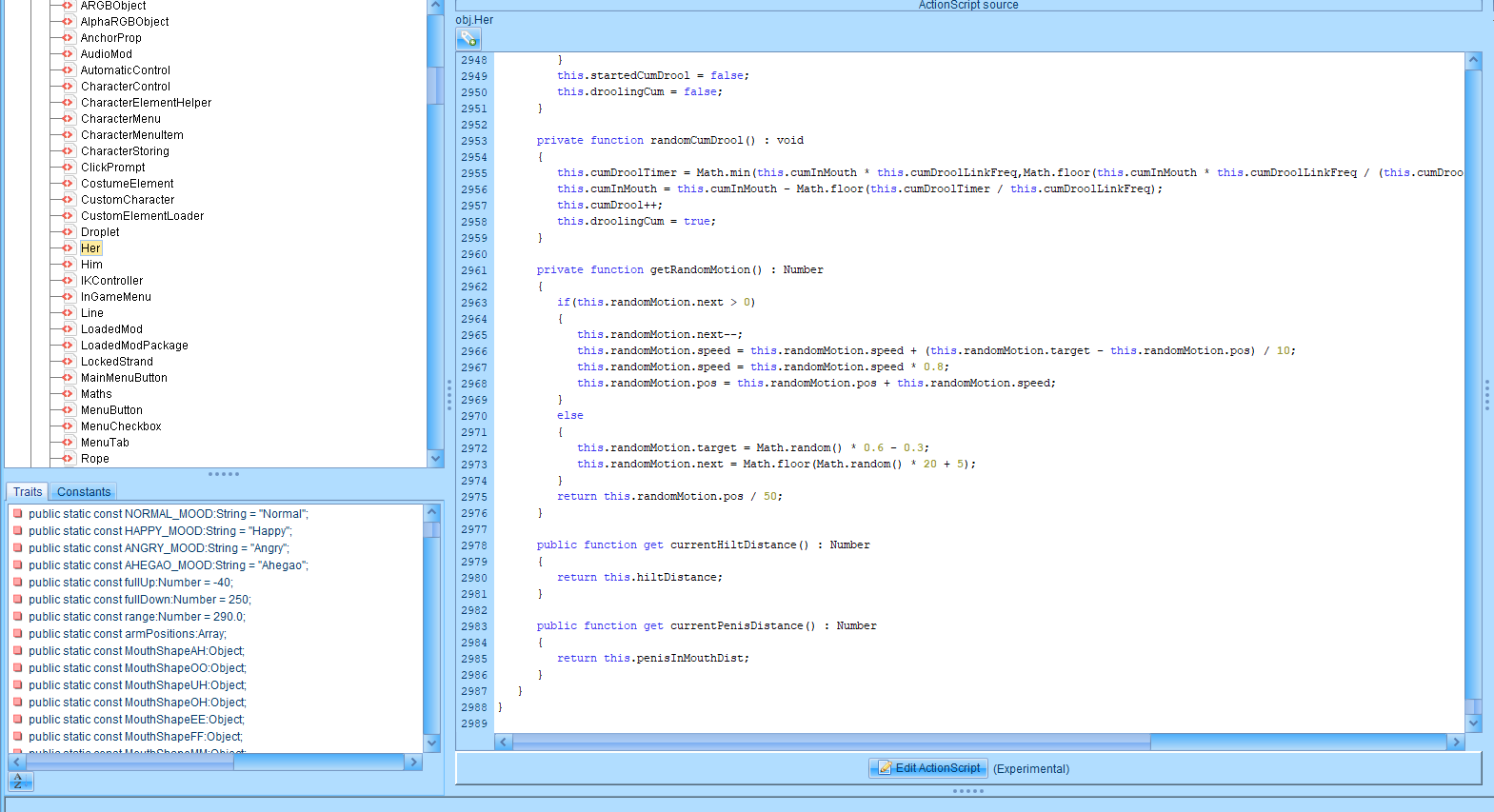The image size is (1494, 812).
Task: Click the IKController class icon
Action: tap(68, 281)
